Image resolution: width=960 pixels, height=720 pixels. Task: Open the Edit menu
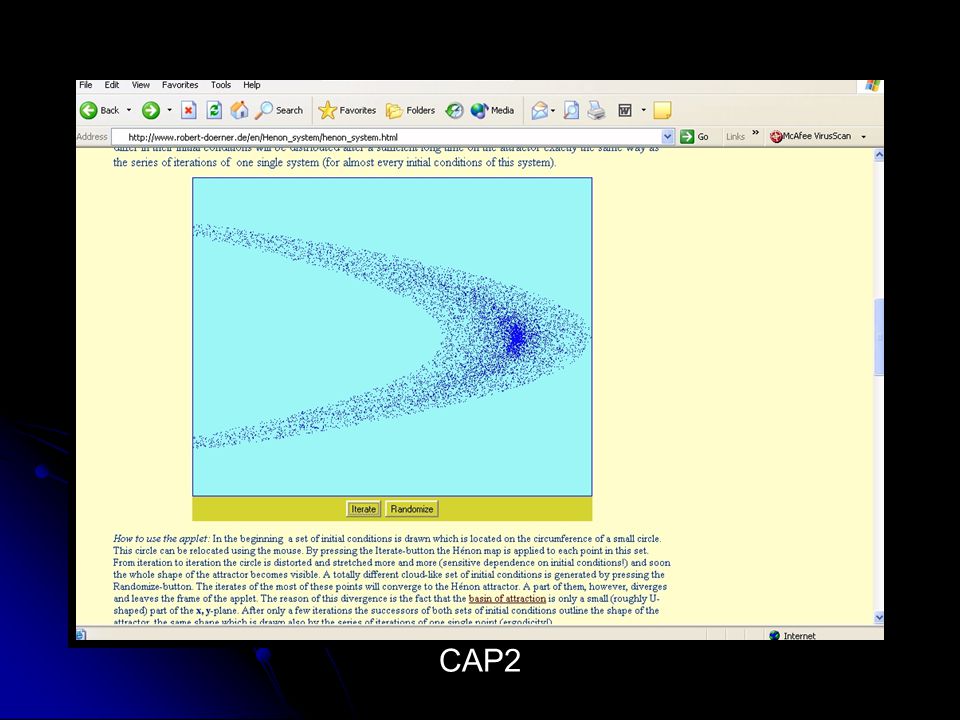(x=111, y=85)
